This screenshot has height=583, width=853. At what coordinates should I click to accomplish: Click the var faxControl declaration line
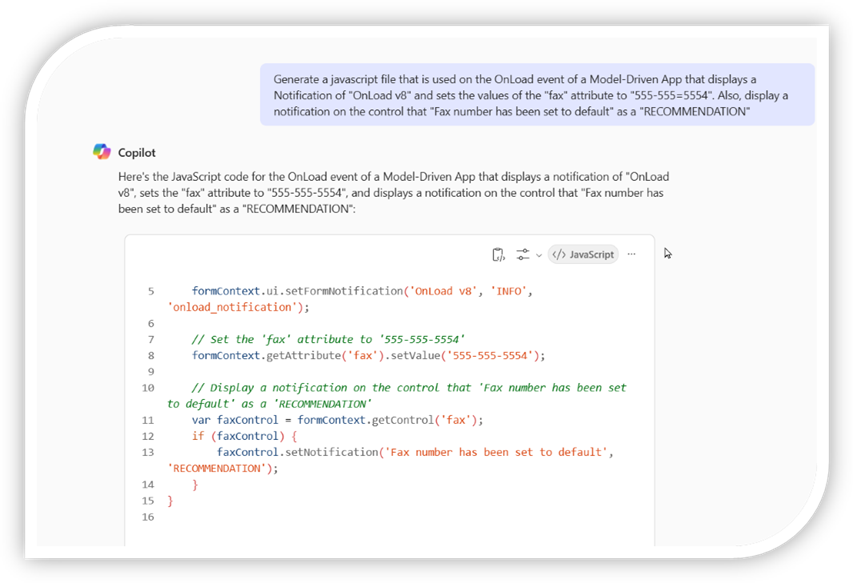coord(337,420)
